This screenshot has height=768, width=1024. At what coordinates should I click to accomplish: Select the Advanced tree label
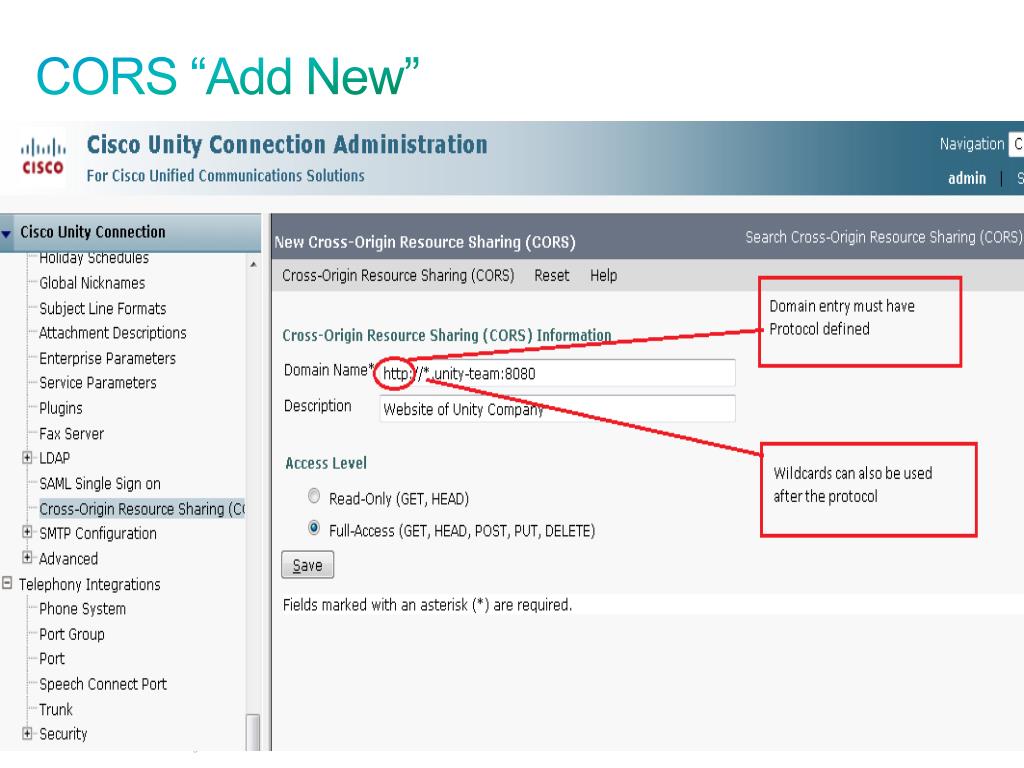68,559
